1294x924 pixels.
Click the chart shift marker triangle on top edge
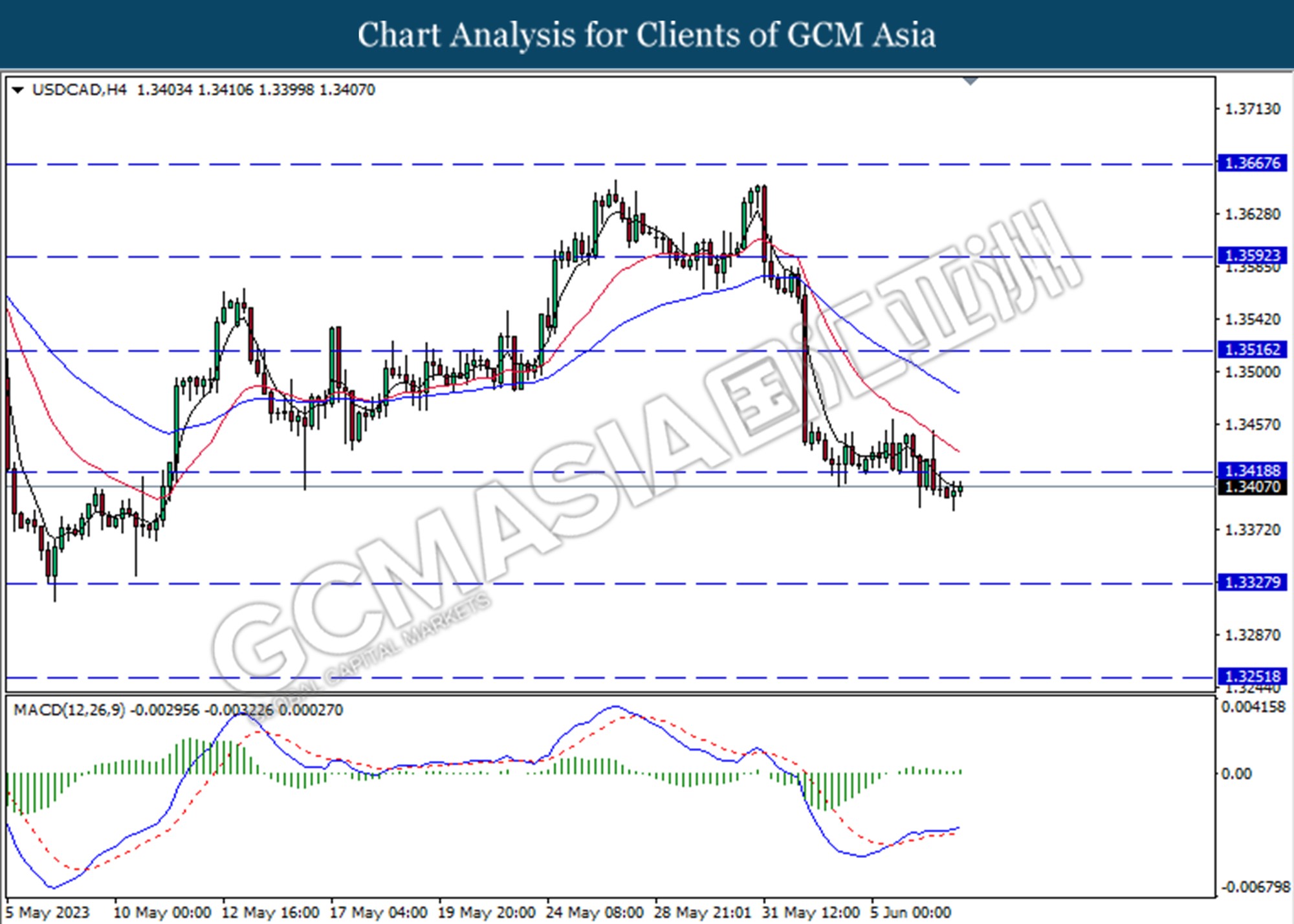tap(970, 82)
